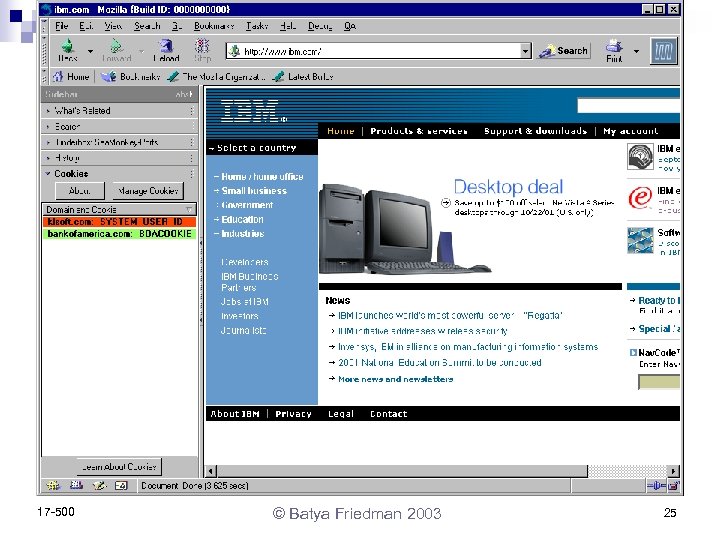Open the Select a country dropdown

pyautogui.click(x=262, y=148)
